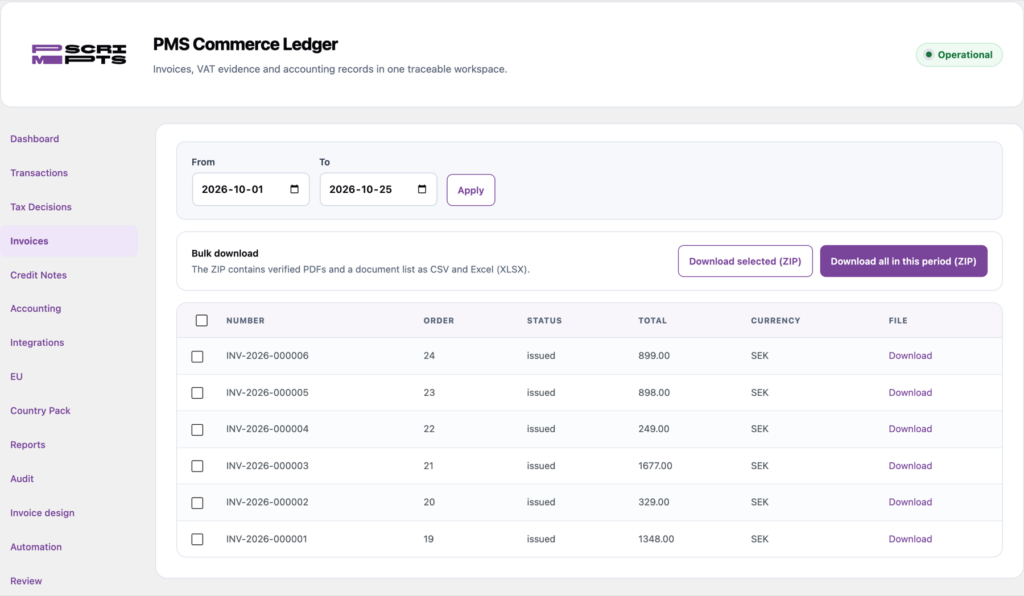Screen dimensions: 1024x596
Task: Open Tax Decisions in the sidebar
Action: [x=41, y=207]
